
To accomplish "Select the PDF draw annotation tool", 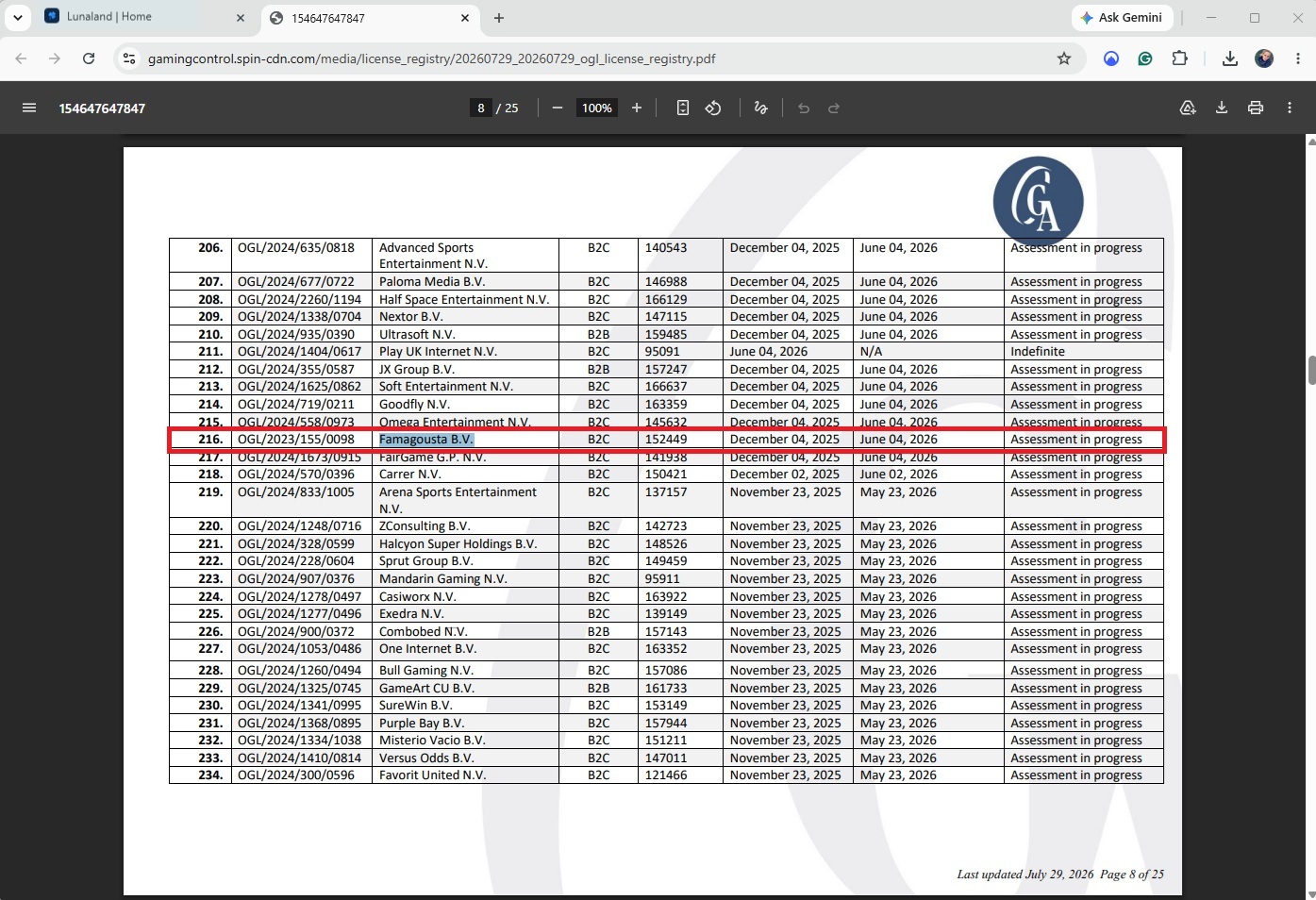I will (x=761, y=108).
